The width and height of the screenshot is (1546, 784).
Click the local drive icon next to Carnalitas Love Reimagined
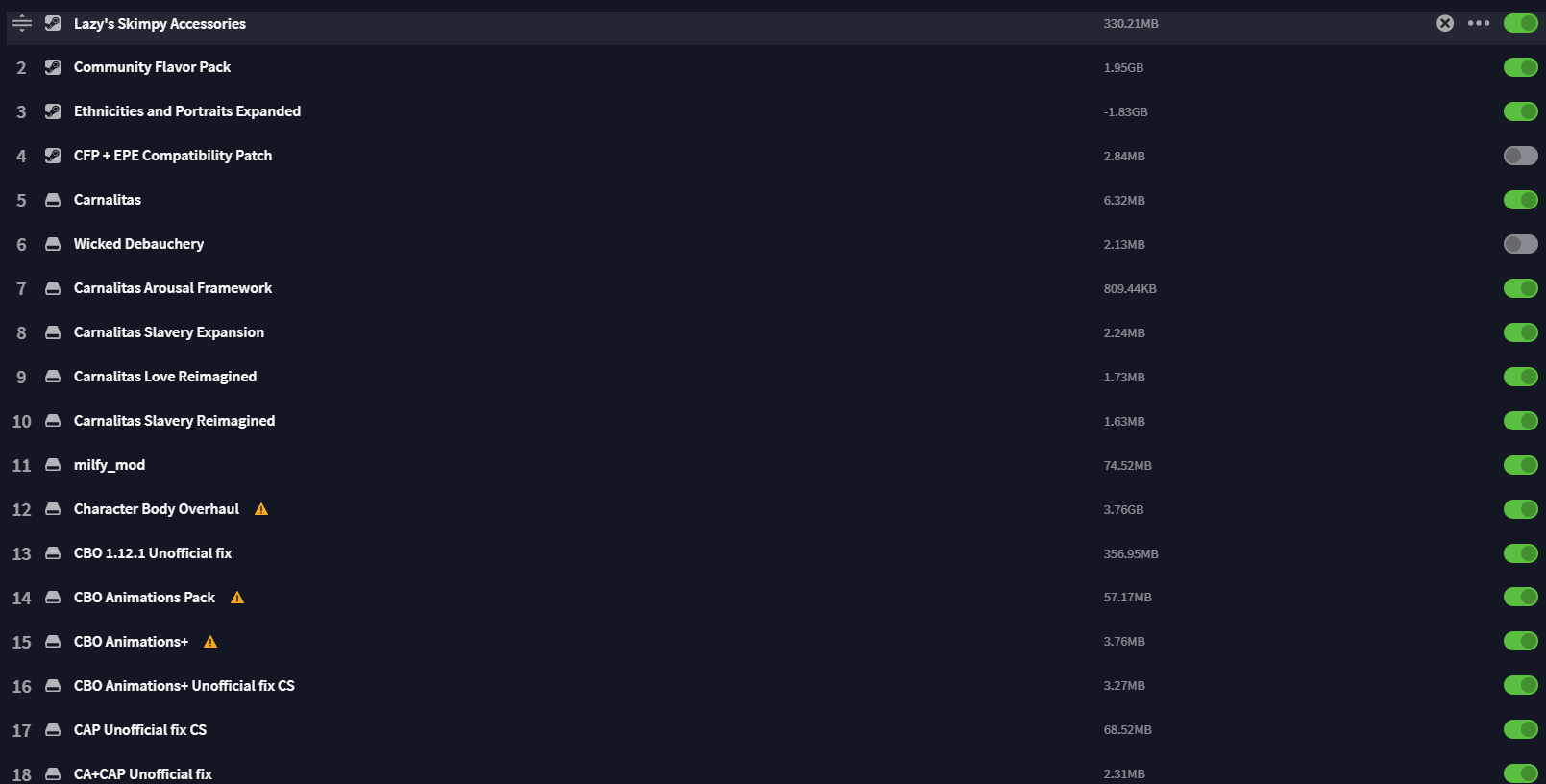tap(53, 377)
